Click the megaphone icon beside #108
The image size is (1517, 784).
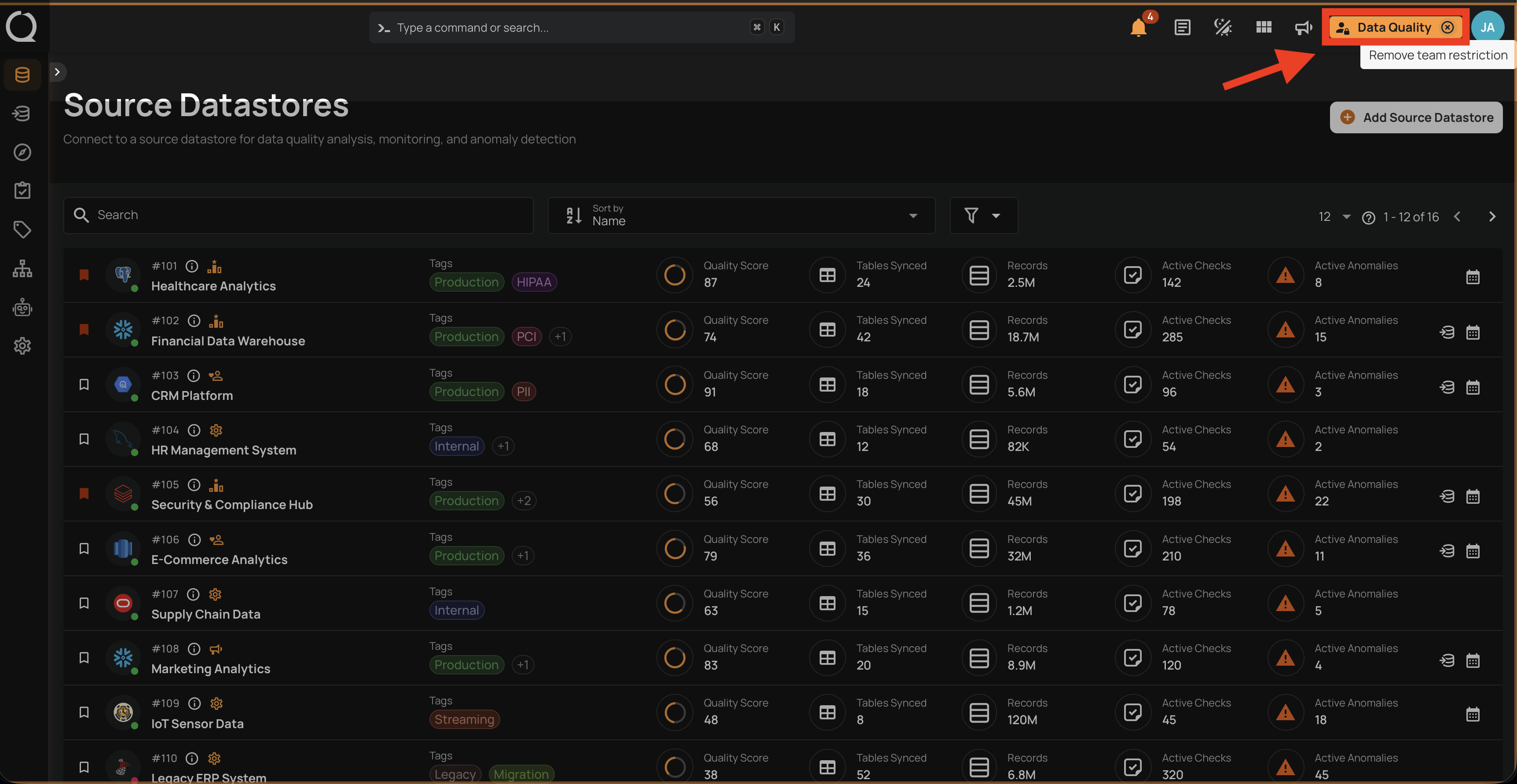pyautogui.click(x=216, y=649)
